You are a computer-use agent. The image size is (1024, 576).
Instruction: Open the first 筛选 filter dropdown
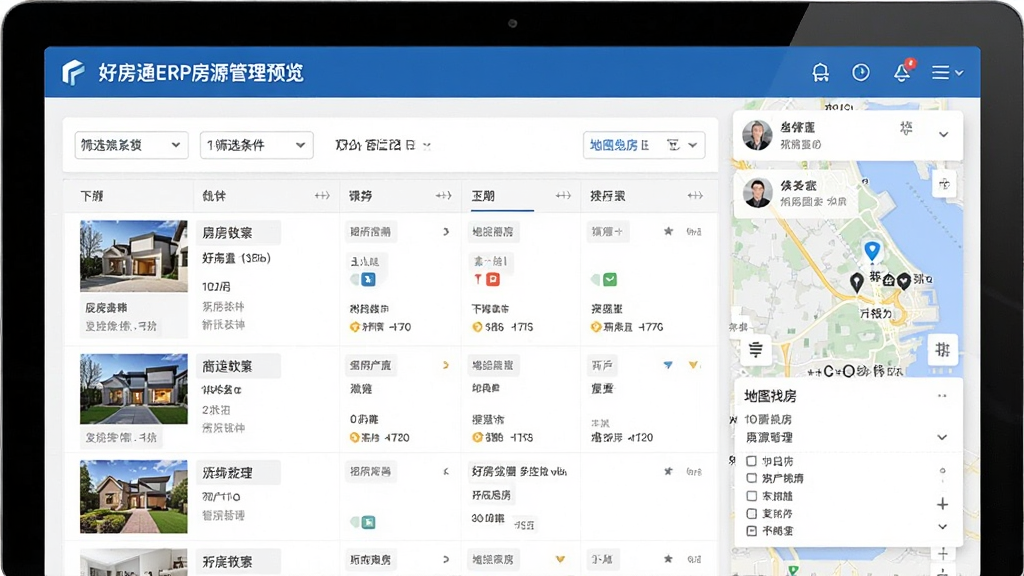point(131,145)
